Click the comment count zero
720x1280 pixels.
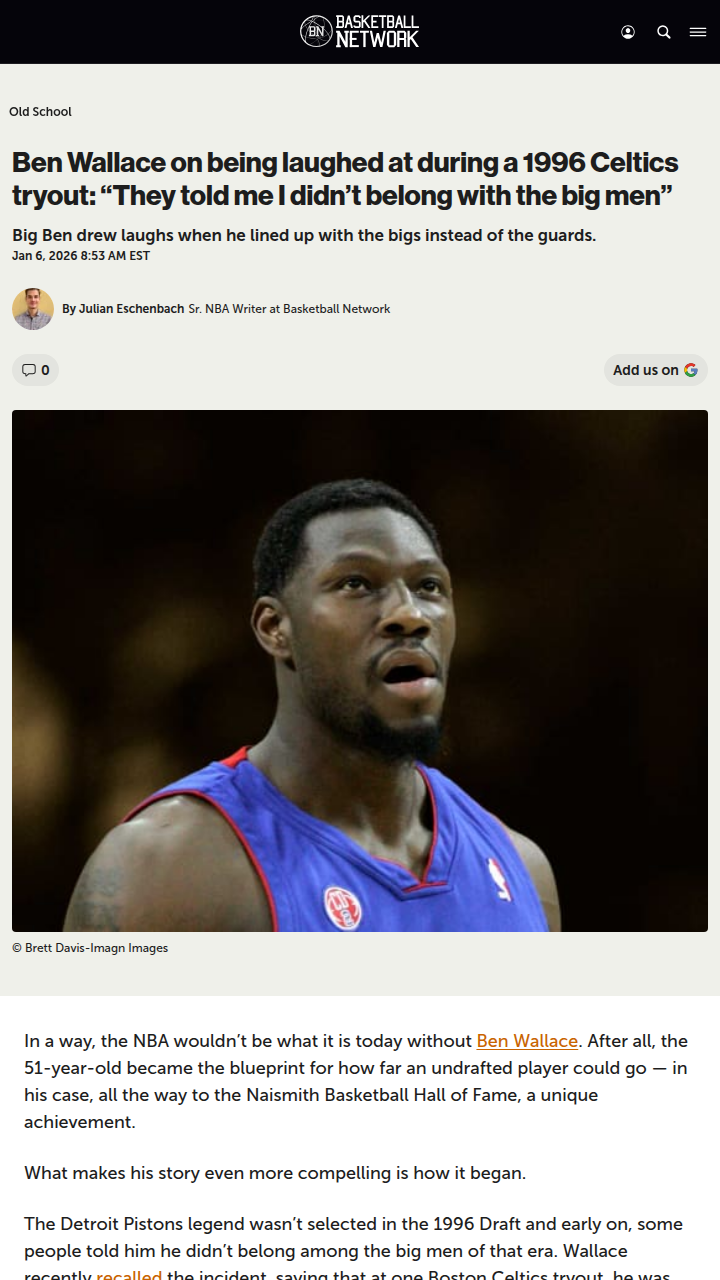45,370
